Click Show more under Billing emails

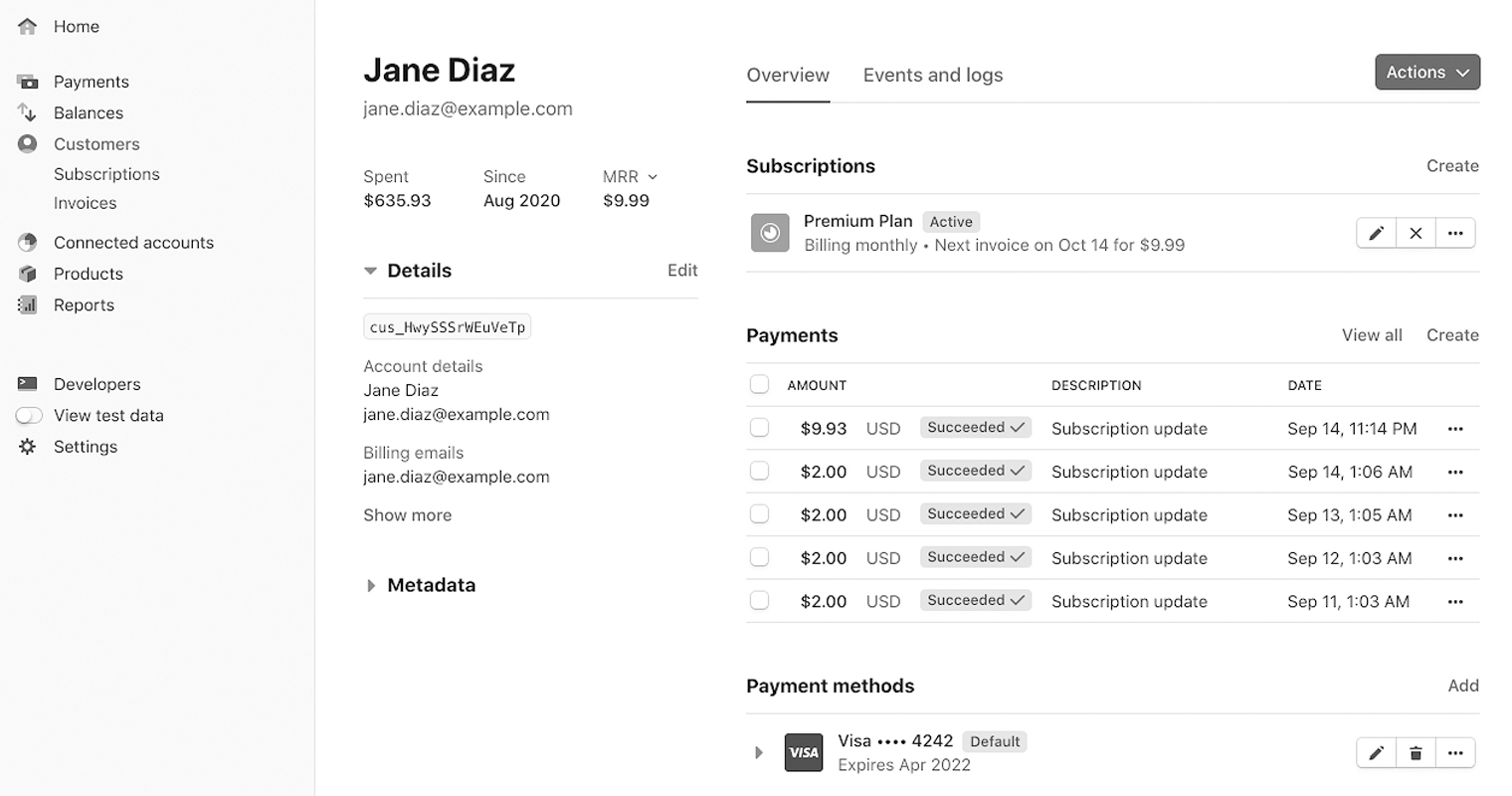(x=407, y=515)
